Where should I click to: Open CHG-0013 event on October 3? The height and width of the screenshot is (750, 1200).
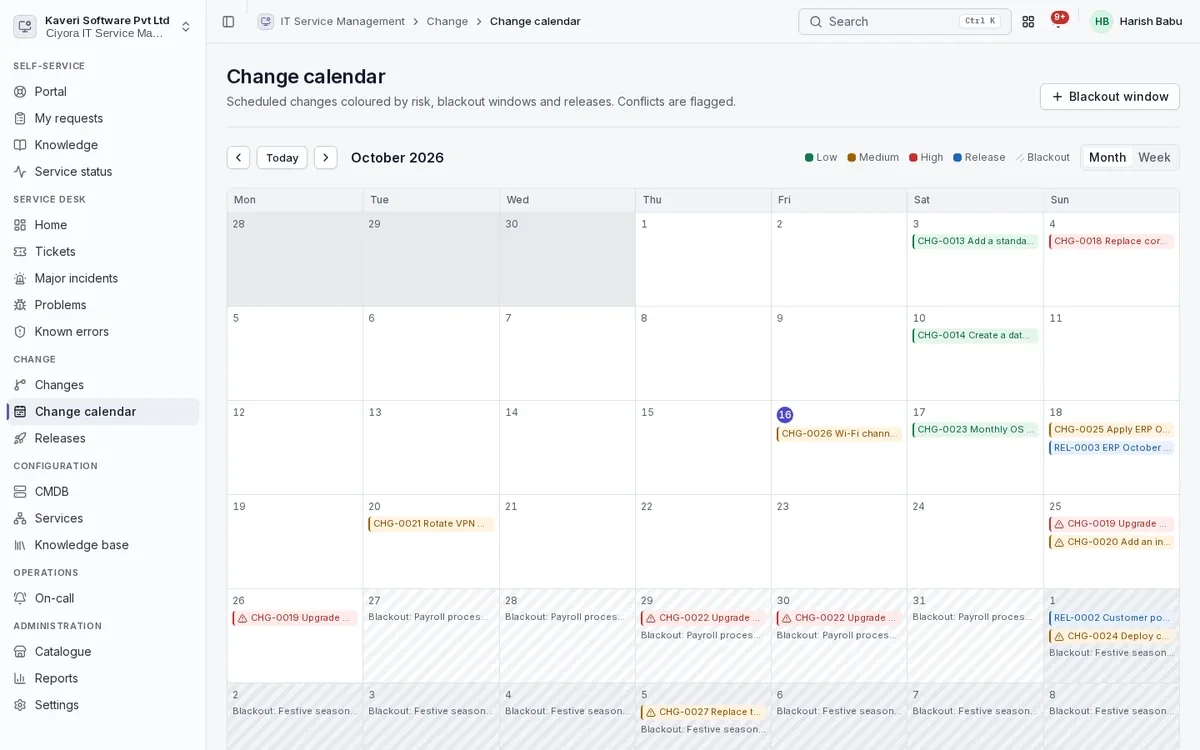[975, 241]
